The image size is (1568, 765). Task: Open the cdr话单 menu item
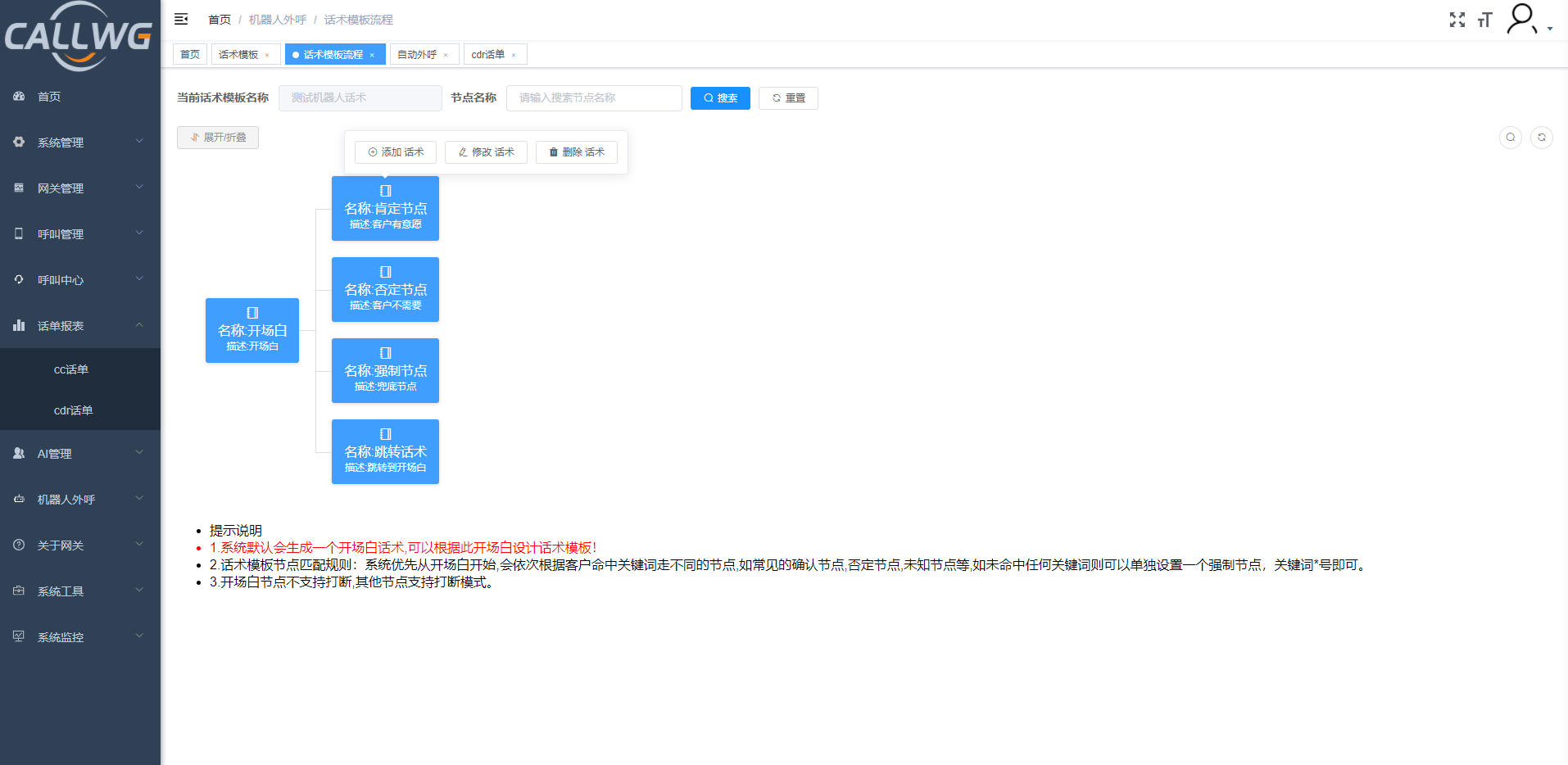[72, 410]
